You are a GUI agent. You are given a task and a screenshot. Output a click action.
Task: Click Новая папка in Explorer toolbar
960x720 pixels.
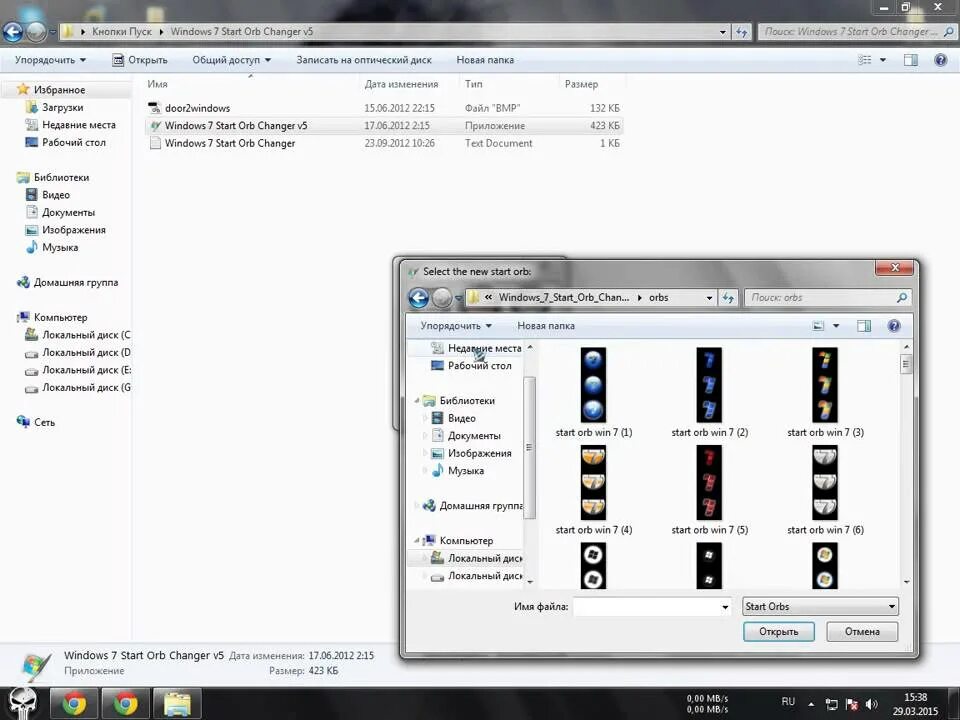click(x=485, y=60)
